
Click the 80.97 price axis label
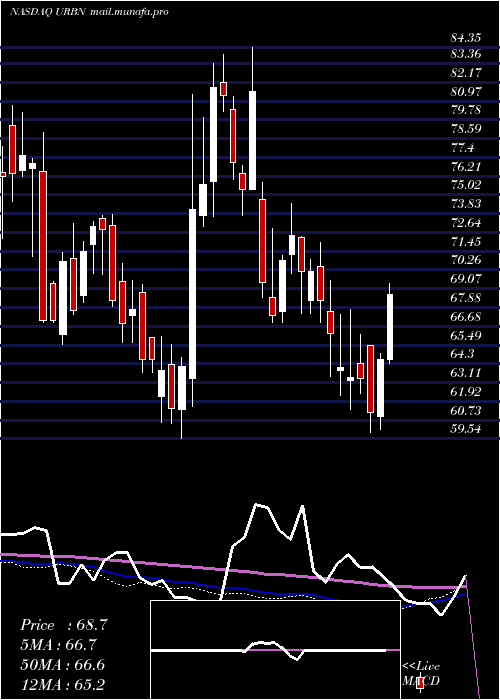[466, 92]
